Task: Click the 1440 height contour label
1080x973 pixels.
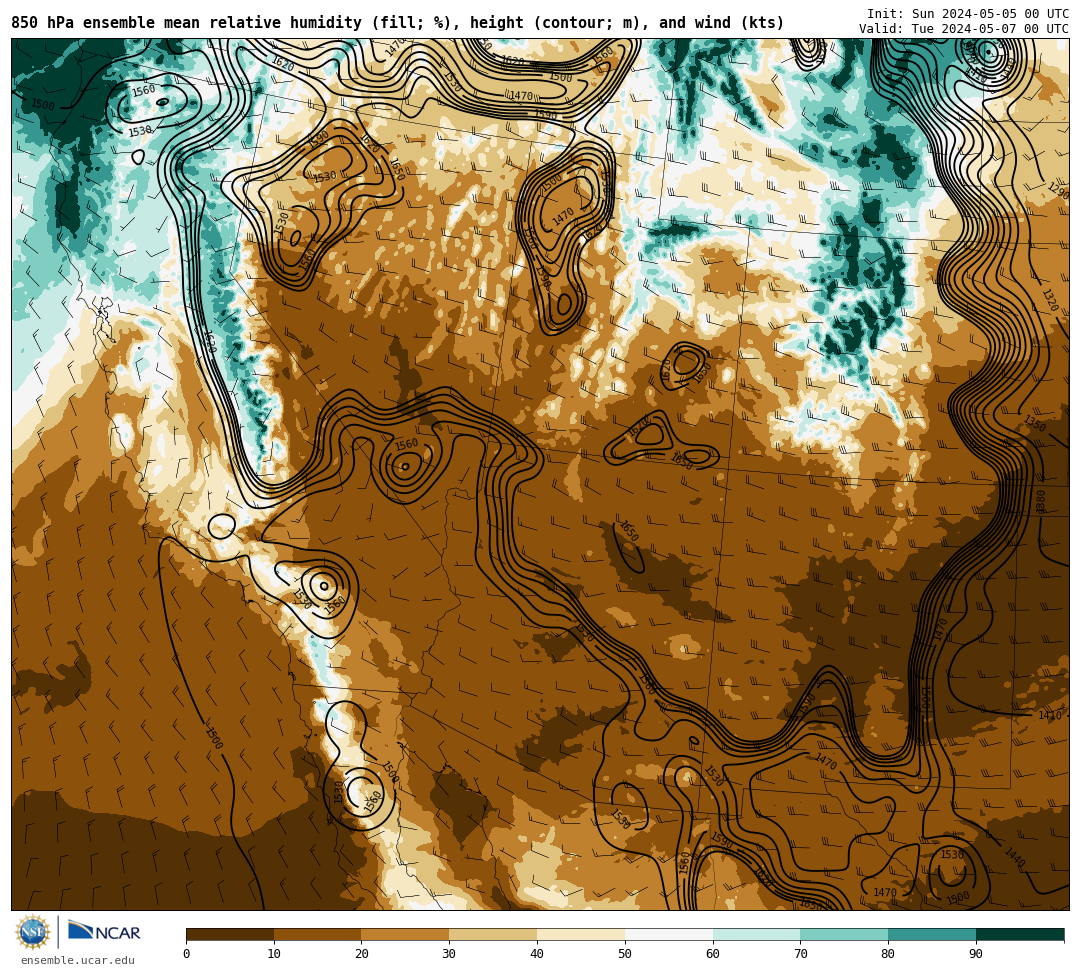Action: (1015, 857)
